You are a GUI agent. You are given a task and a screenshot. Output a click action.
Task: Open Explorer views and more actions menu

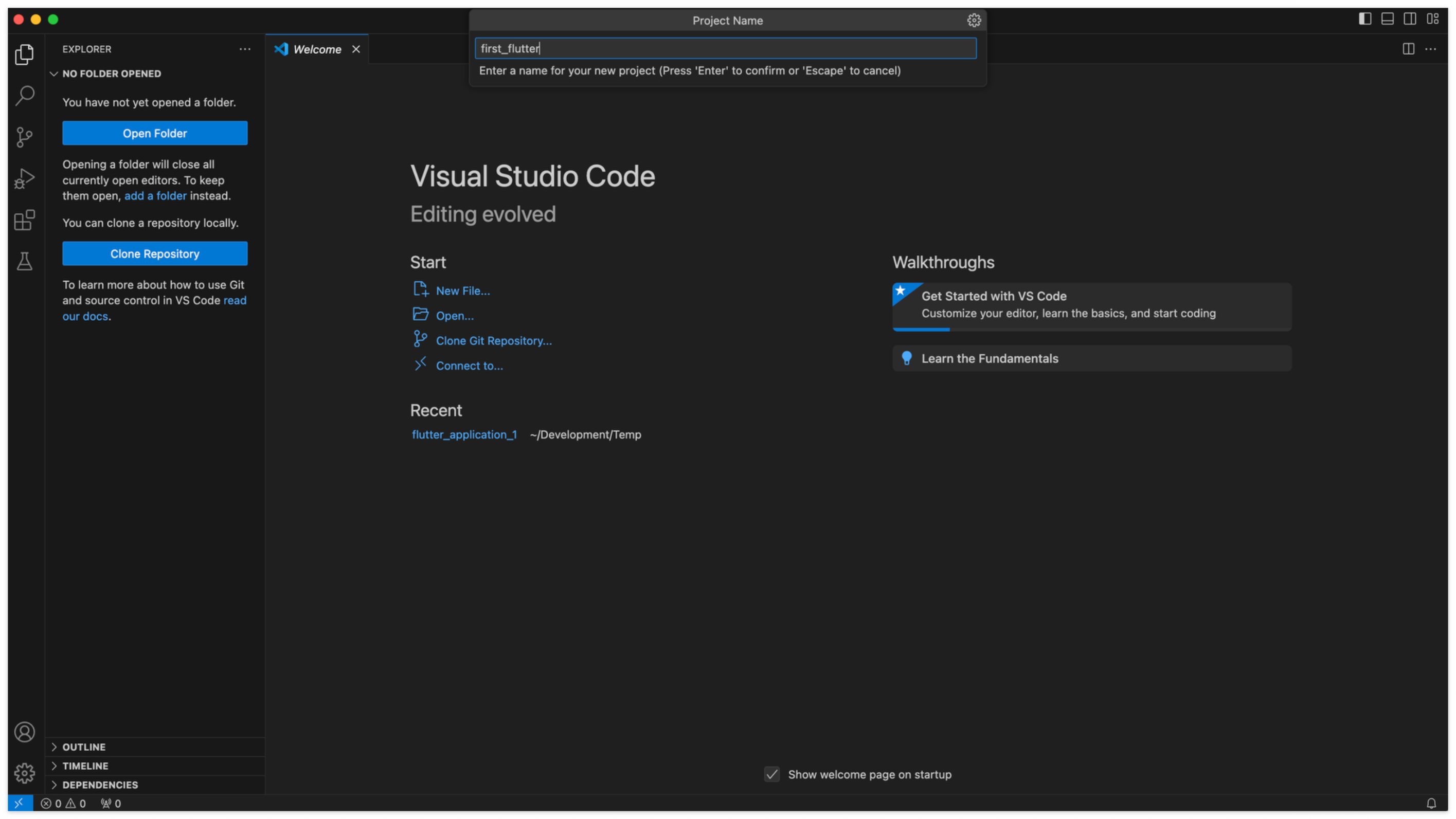click(245, 49)
